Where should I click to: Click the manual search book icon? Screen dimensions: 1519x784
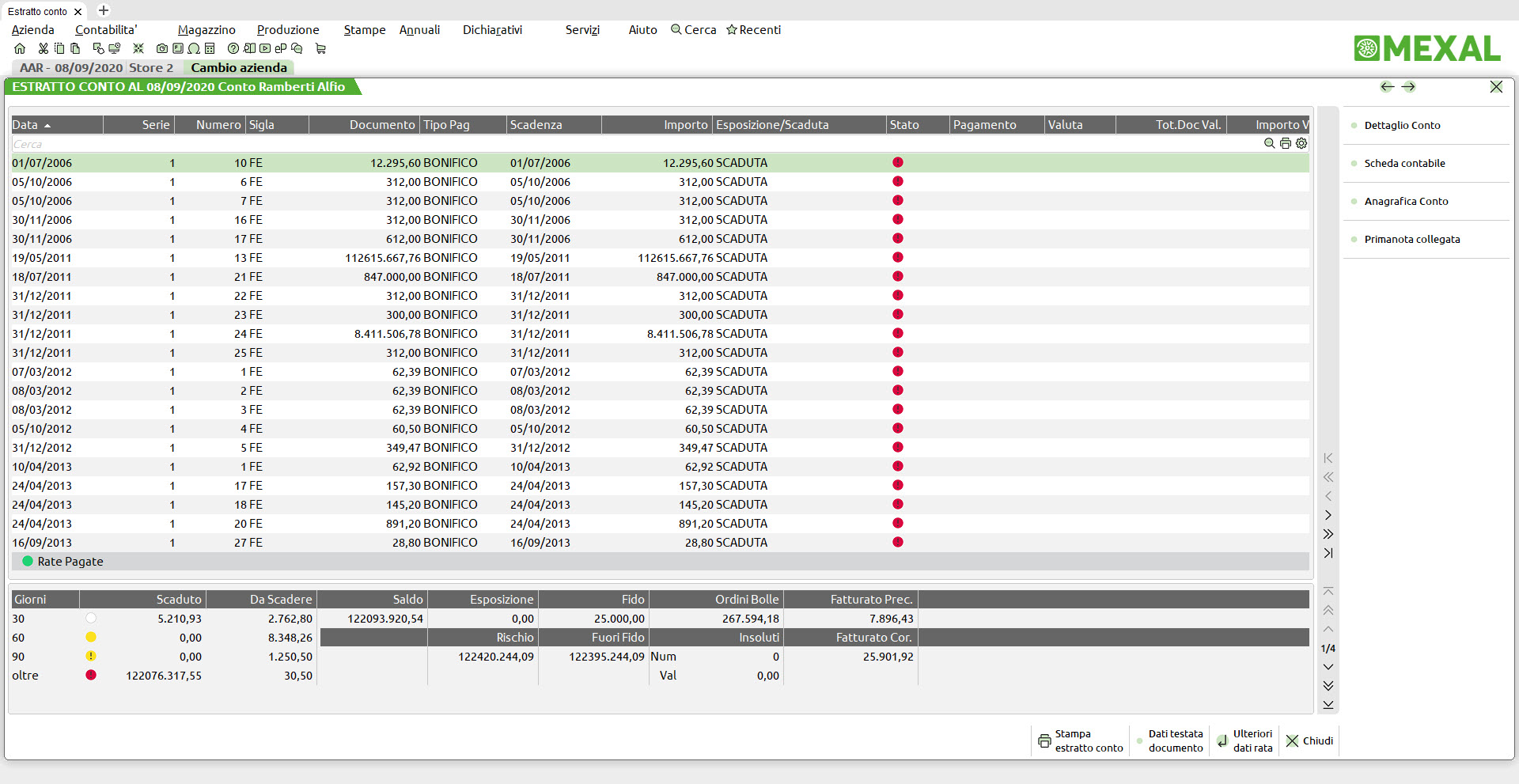point(249,48)
